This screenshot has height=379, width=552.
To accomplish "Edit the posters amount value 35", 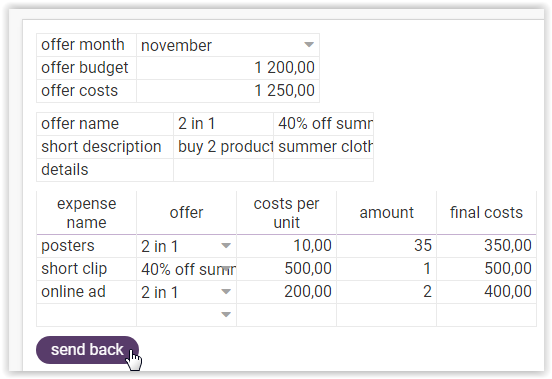I will 386,246.
